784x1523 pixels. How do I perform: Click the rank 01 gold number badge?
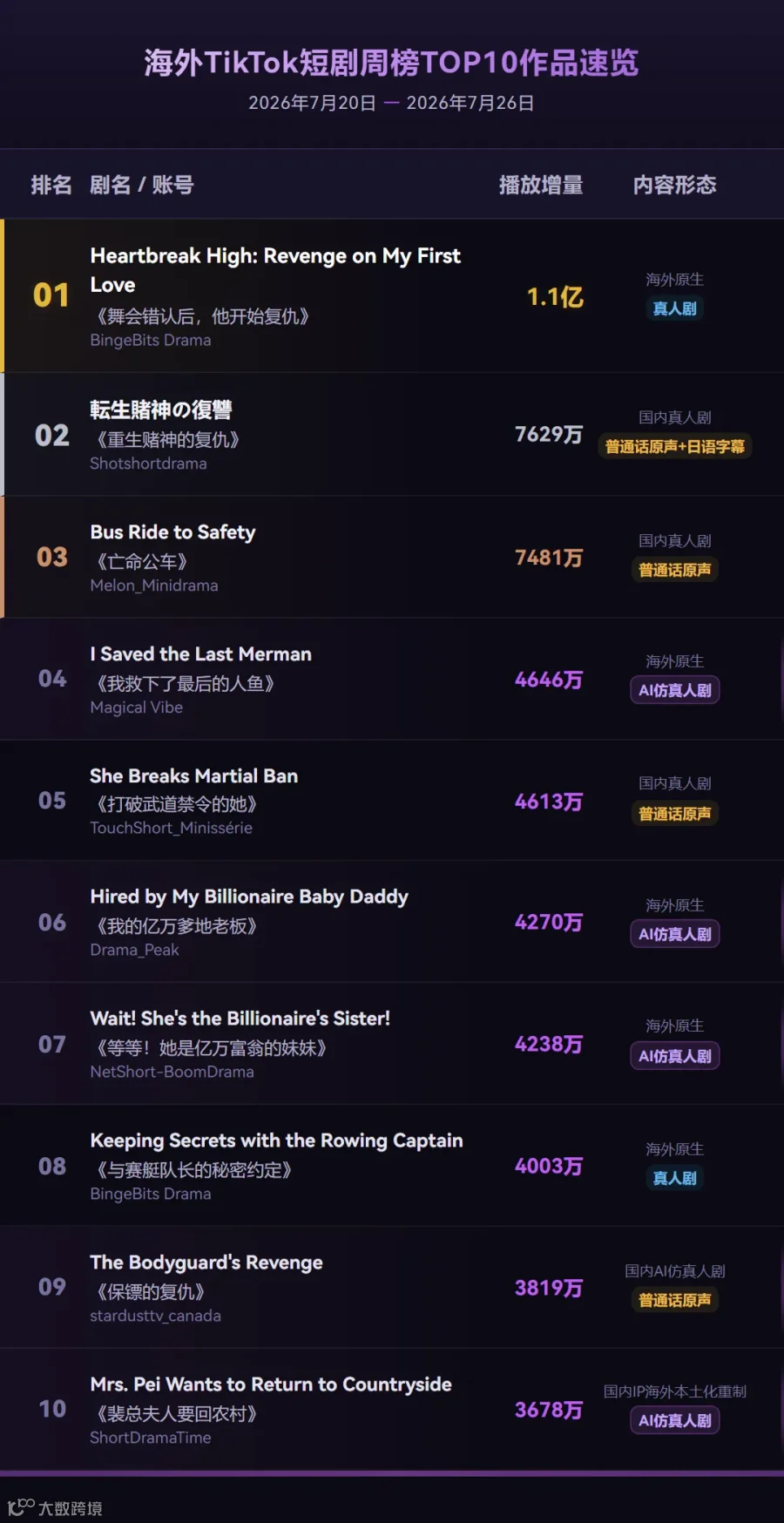(51, 295)
